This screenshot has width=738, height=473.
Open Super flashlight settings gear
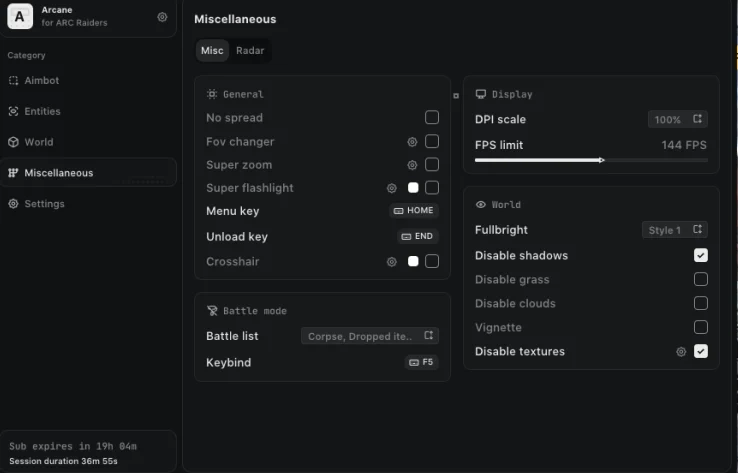(392, 188)
